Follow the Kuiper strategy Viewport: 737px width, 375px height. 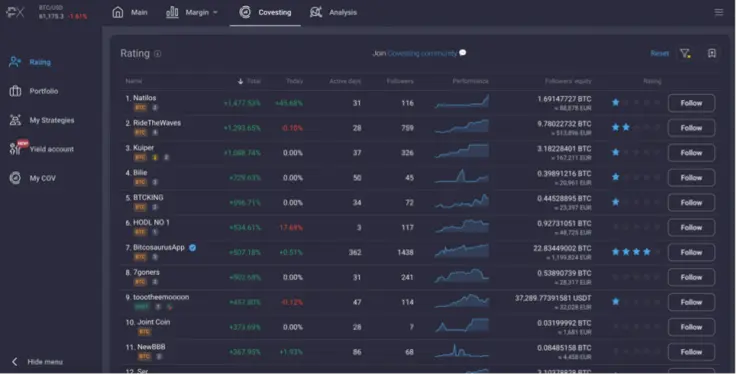691,153
